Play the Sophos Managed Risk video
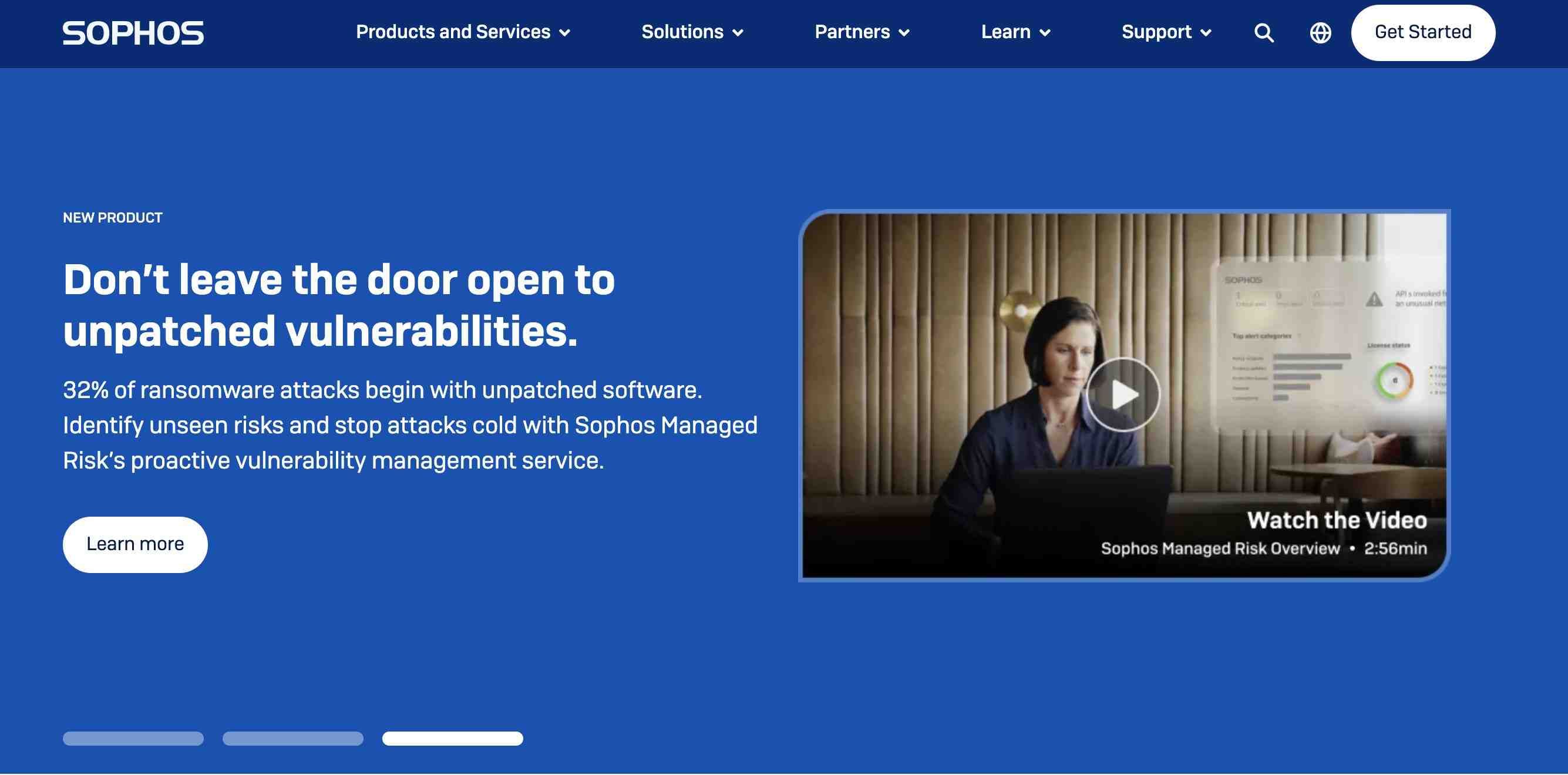The width and height of the screenshot is (1568, 775). pyautogui.click(x=1122, y=395)
